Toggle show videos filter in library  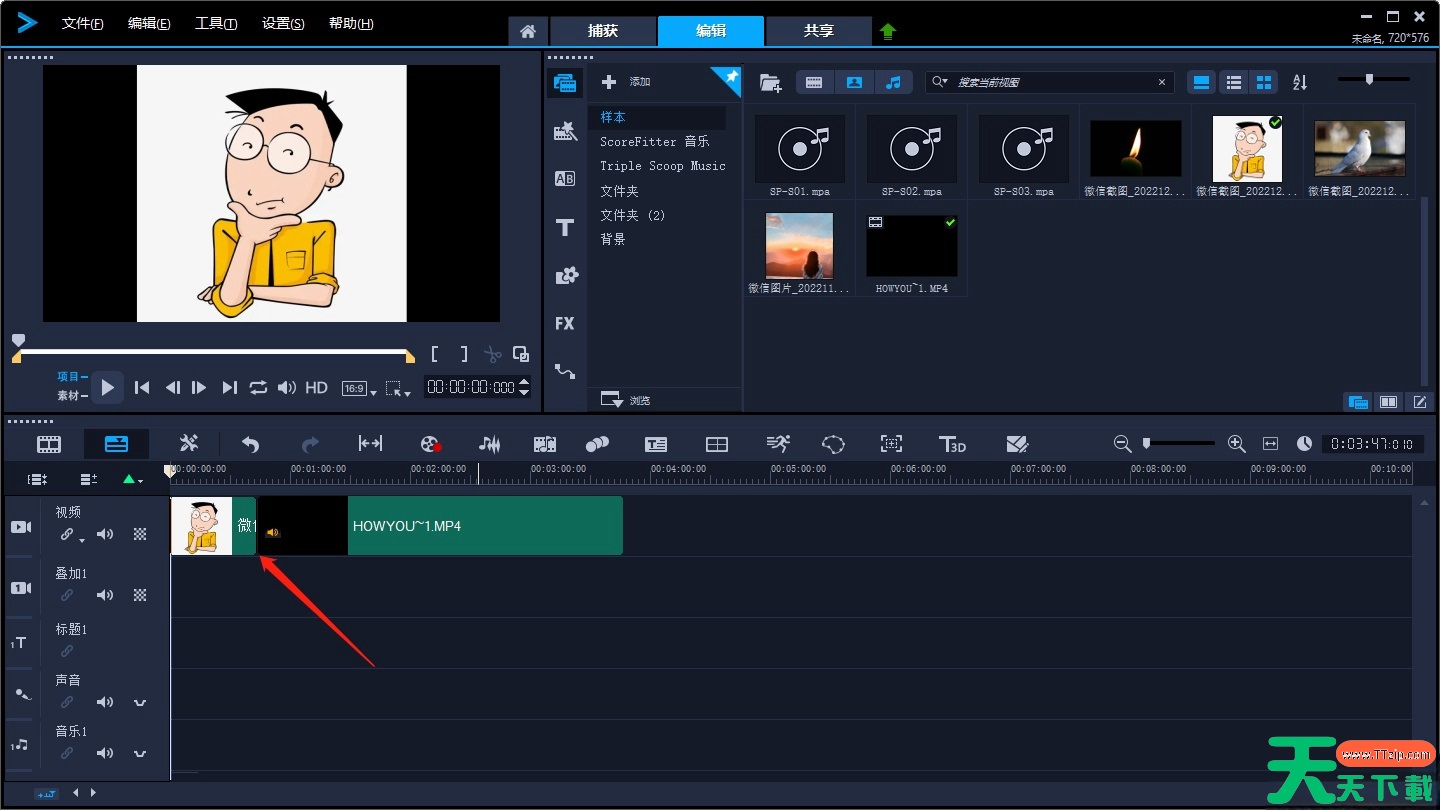coord(814,82)
